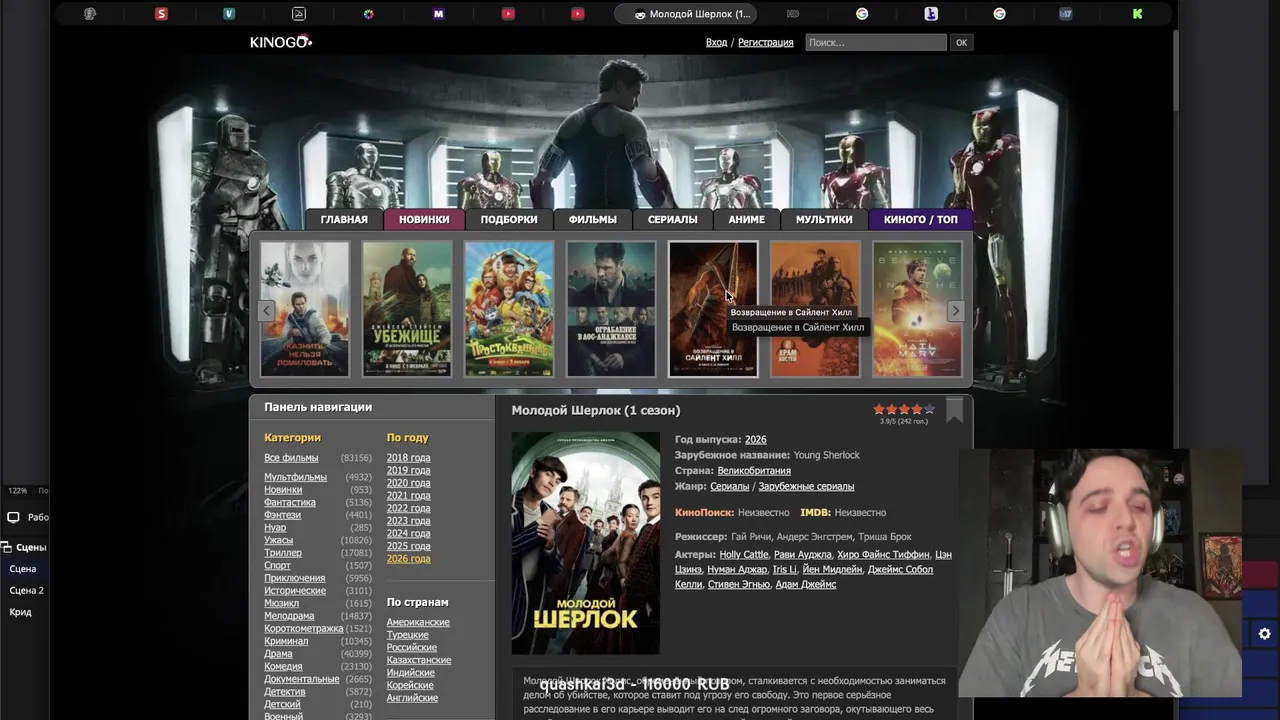
Task: Open the Зарубежные сериалы genre link
Action: (x=806, y=486)
